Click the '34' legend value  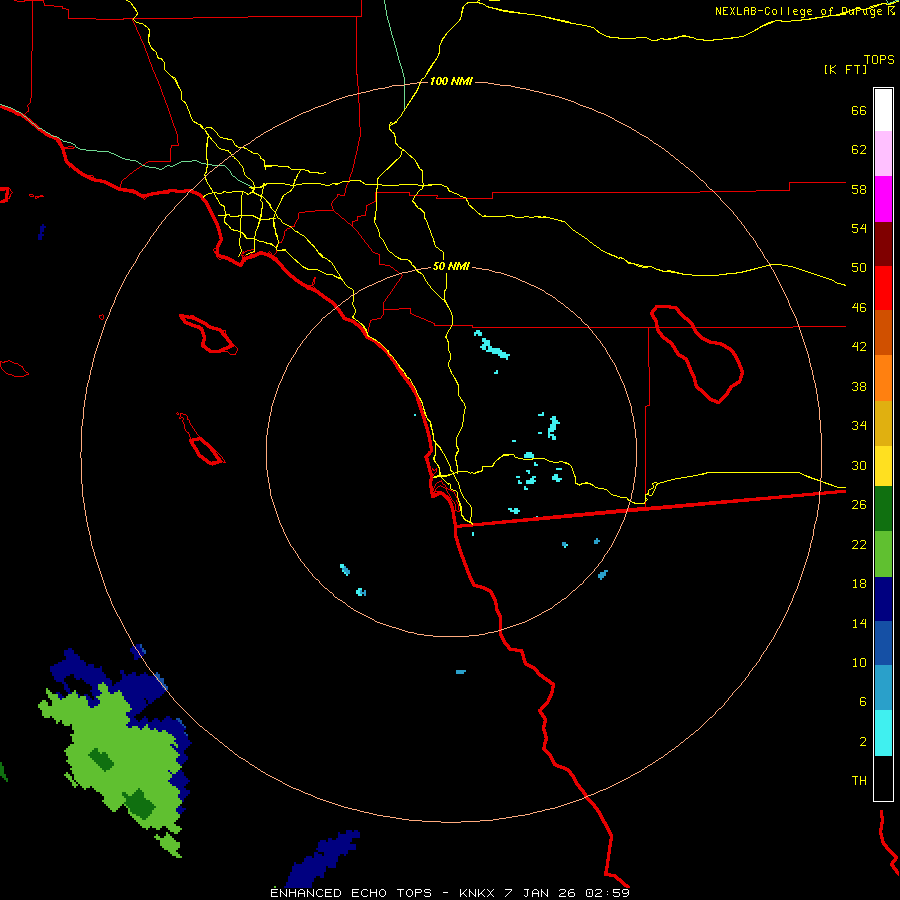point(859,426)
